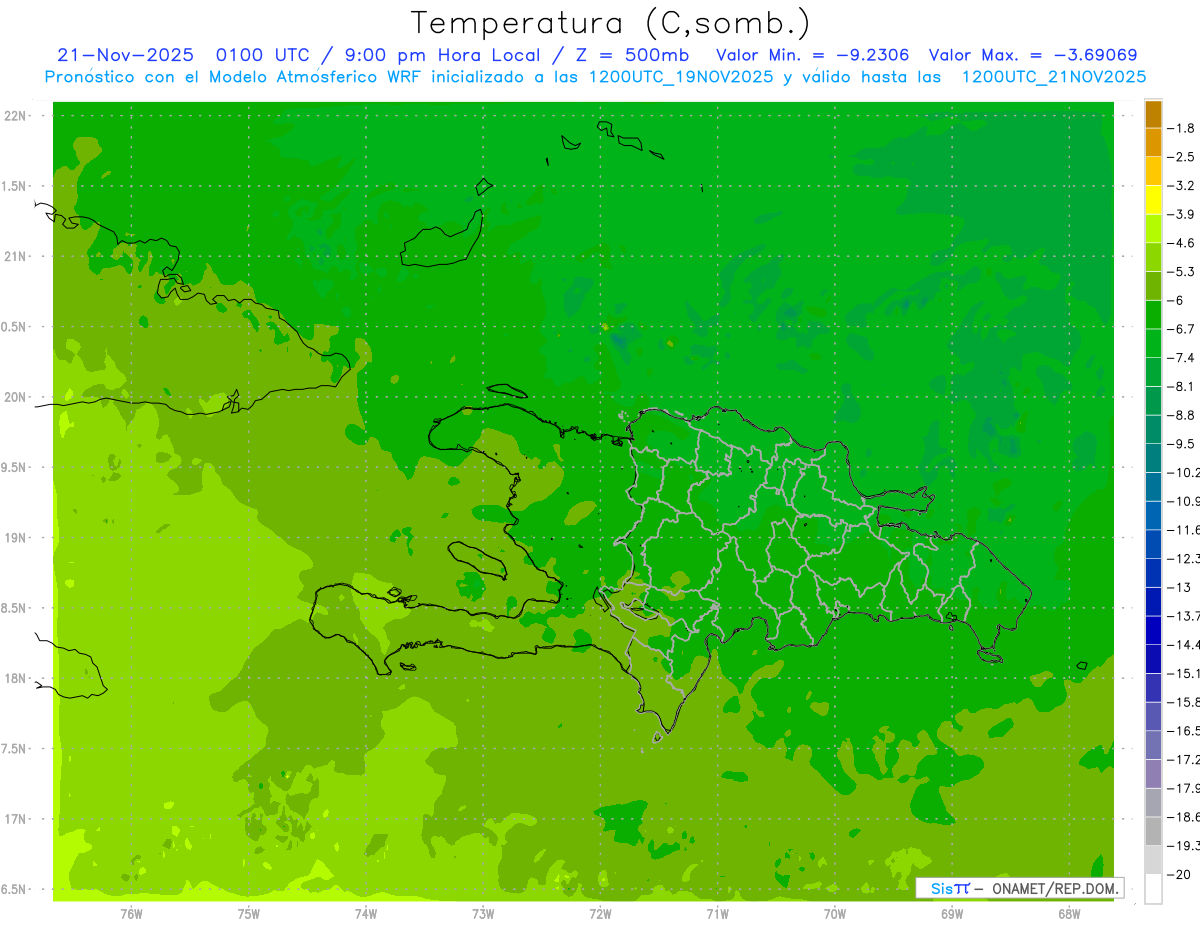Click the '76W' longitude axis label

[x=131, y=915]
